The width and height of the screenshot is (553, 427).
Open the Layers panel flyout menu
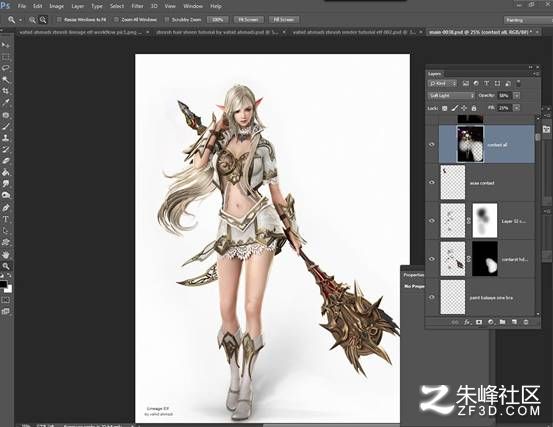point(536,74)
